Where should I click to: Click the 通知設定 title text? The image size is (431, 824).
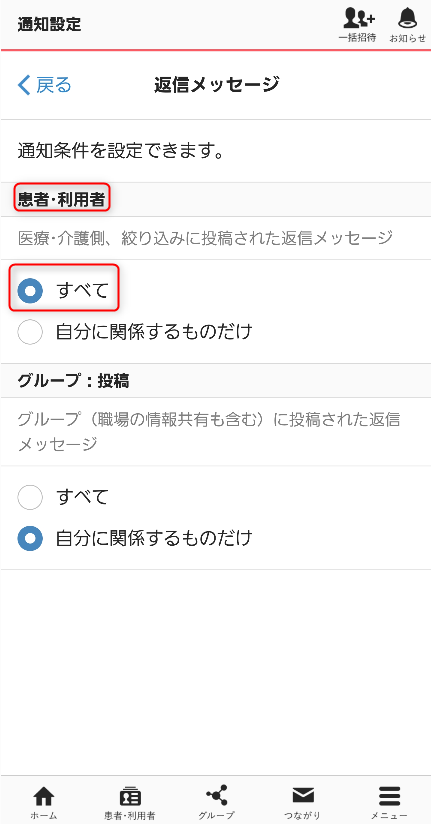[x=49, y=24]
